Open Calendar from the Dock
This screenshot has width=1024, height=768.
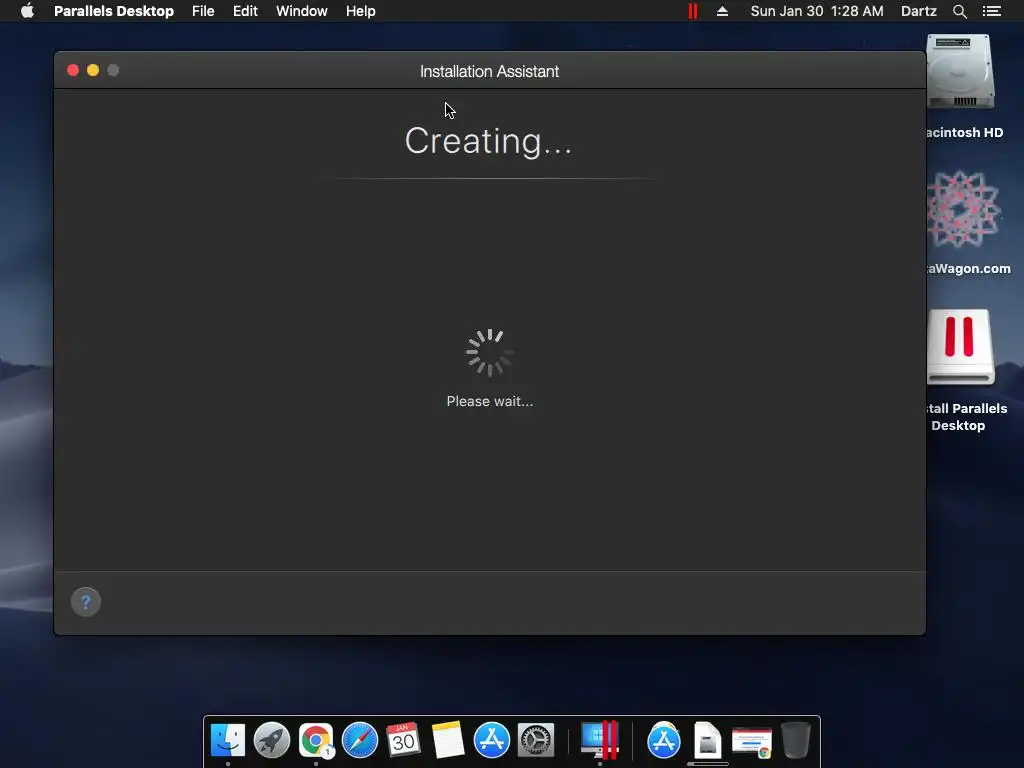pyautogui.click(x=403, y=740)
